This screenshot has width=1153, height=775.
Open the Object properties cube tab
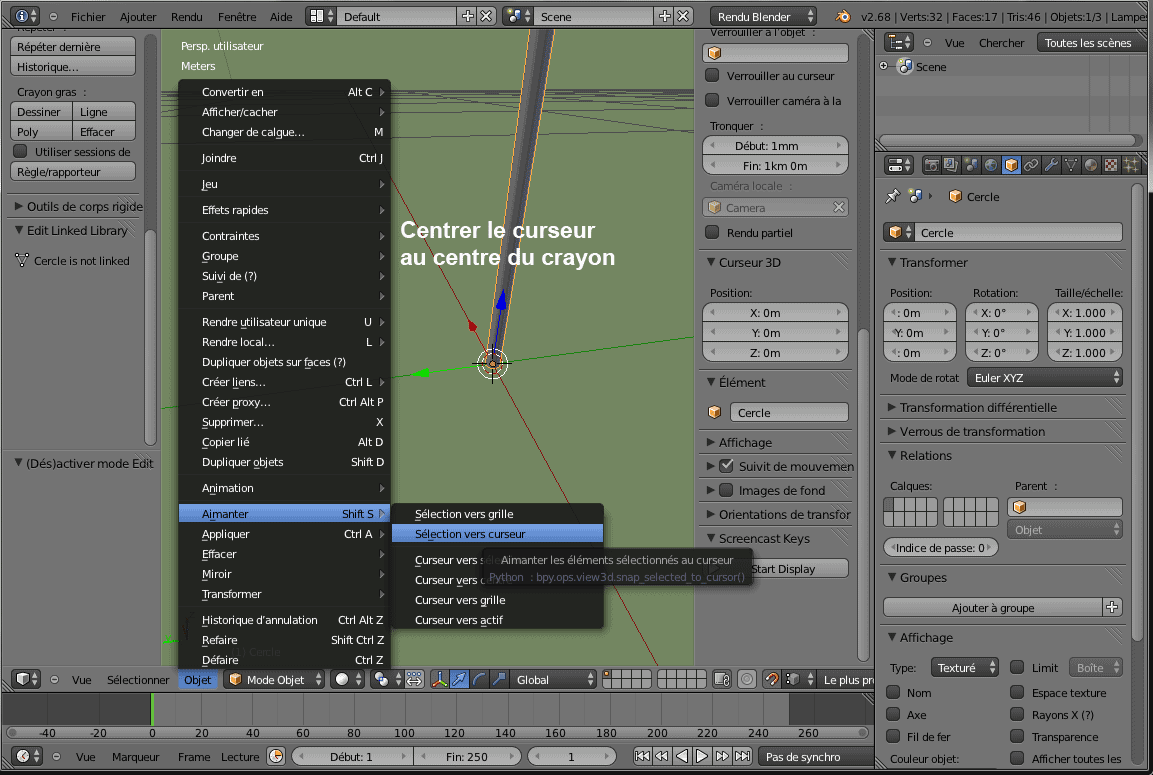tap(1011, 165)
